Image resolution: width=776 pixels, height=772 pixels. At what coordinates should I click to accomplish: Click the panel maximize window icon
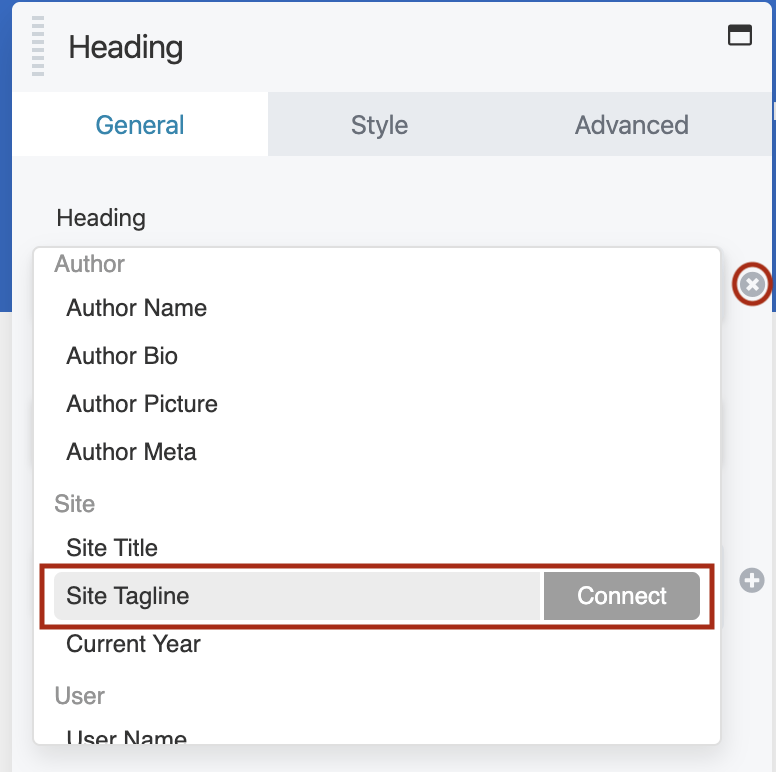pos(739,36)
